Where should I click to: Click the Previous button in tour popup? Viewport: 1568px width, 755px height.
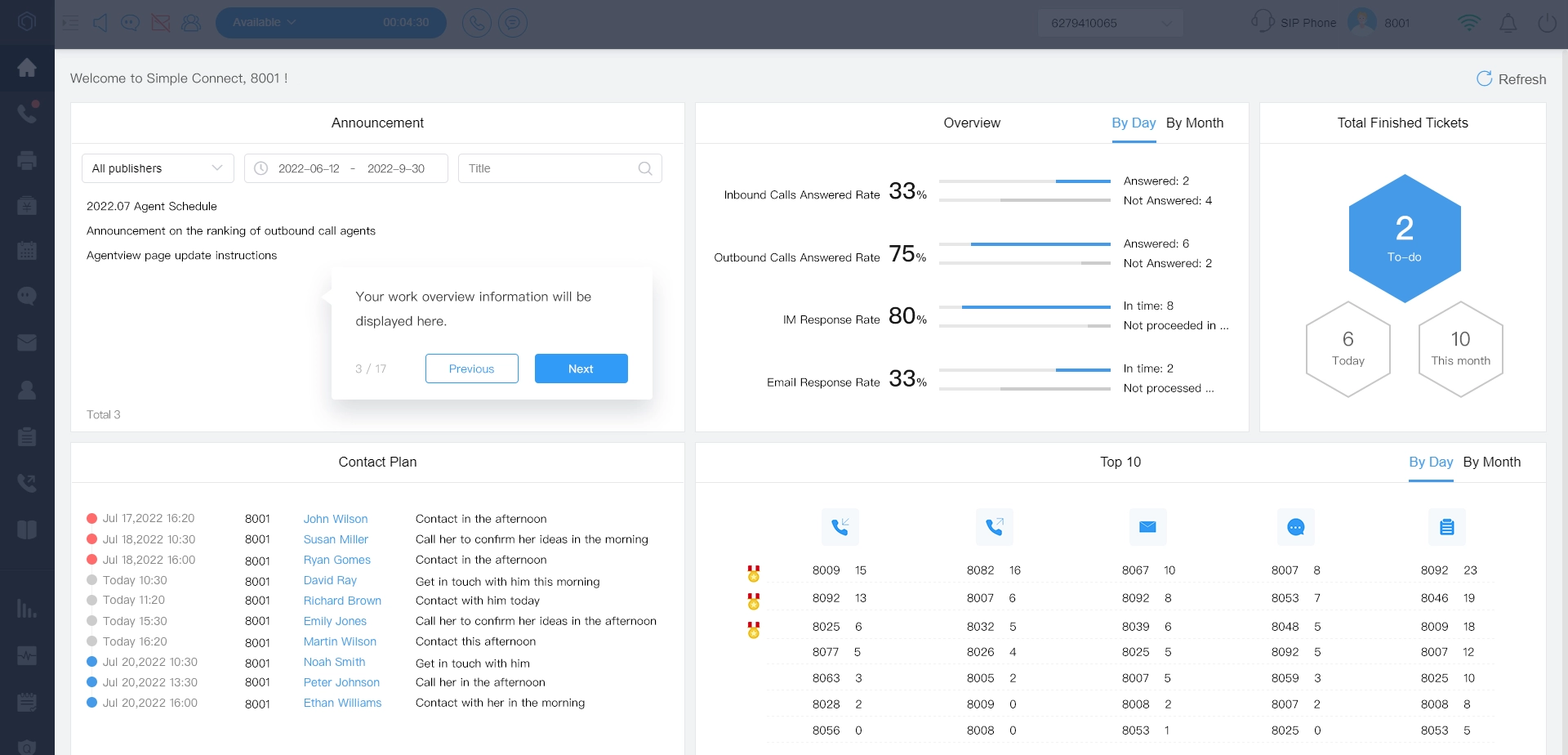[x=471, y=369]
